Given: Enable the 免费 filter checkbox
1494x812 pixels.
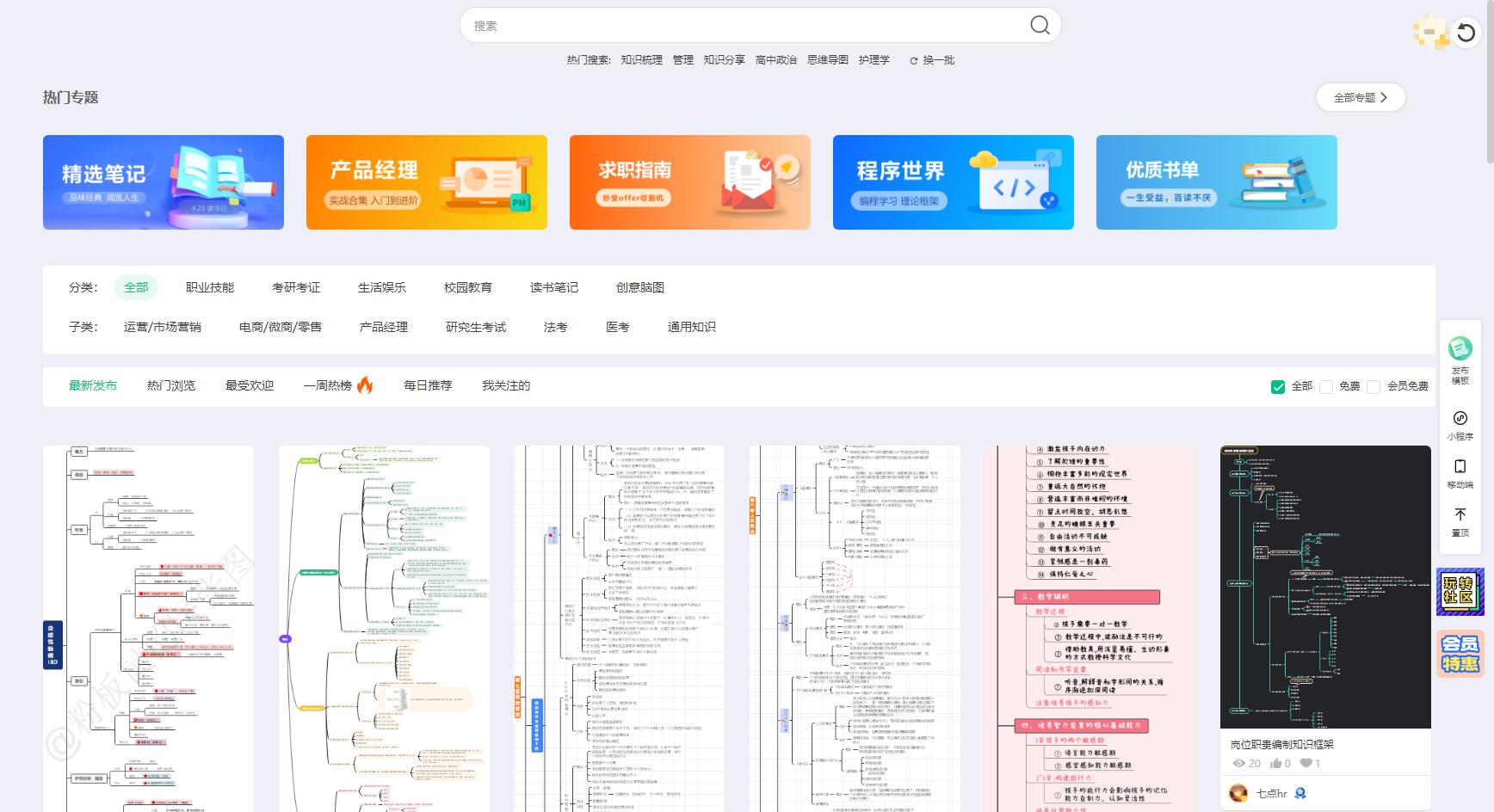Looking at the screenshot, I should 1327,388.
